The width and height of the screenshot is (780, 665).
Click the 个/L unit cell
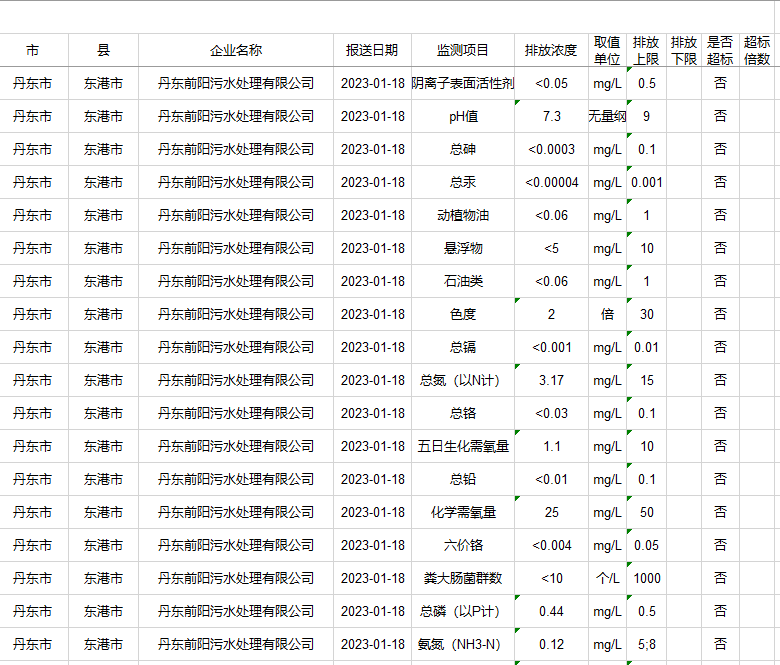point(607,578)
